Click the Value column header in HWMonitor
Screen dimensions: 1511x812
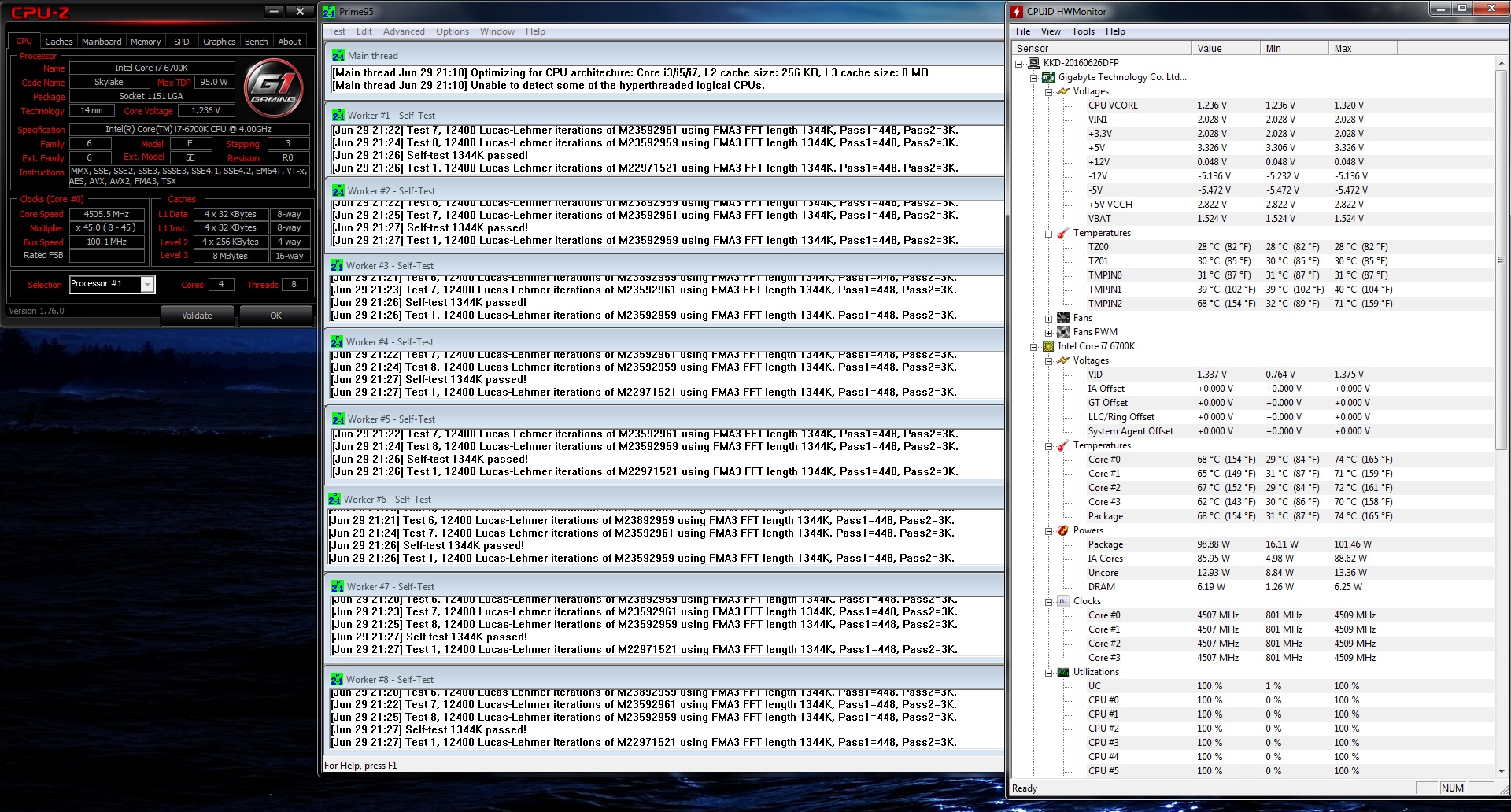[x=1226, y=49]
